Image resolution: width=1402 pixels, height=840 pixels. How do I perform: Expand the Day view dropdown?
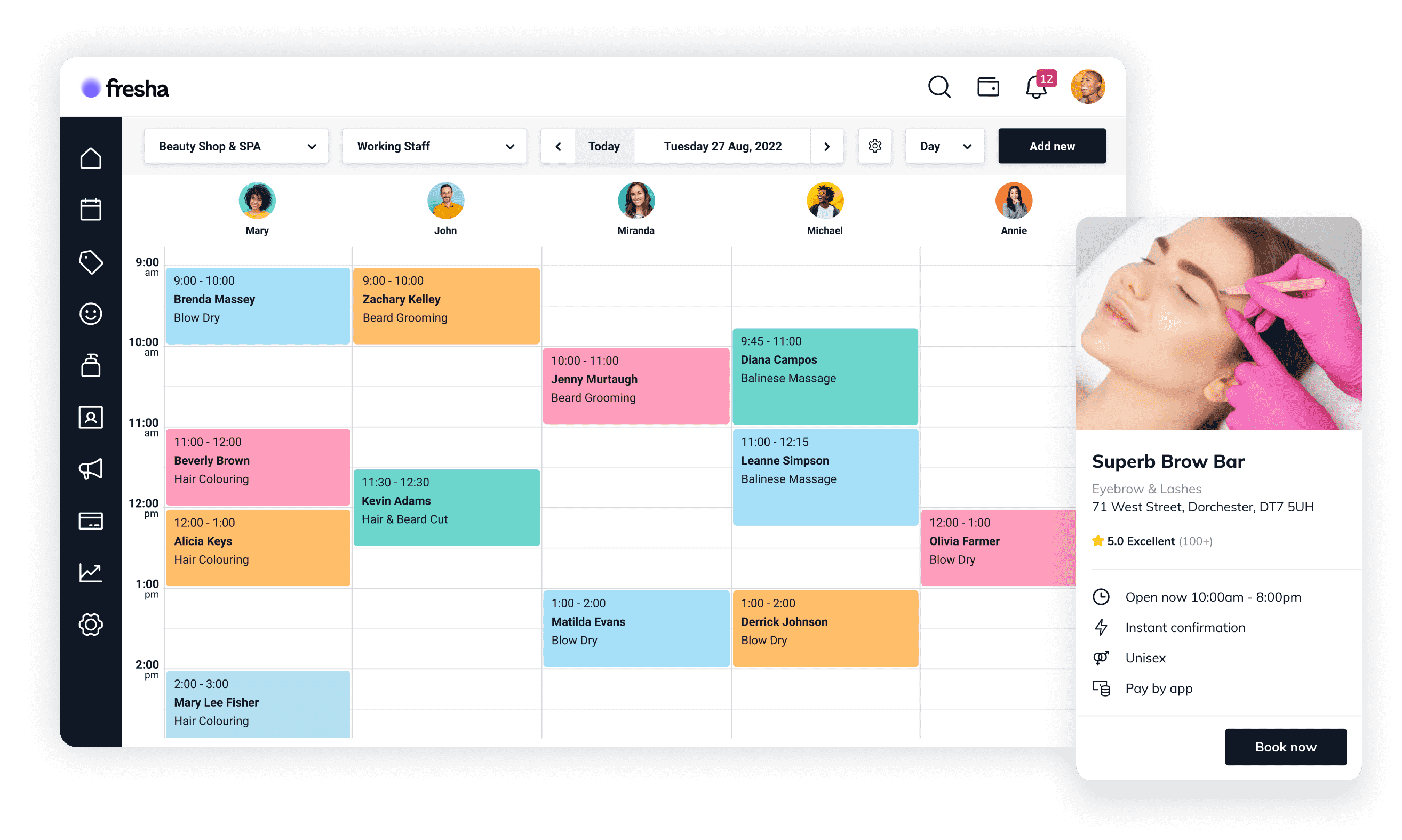coord(944,146)
